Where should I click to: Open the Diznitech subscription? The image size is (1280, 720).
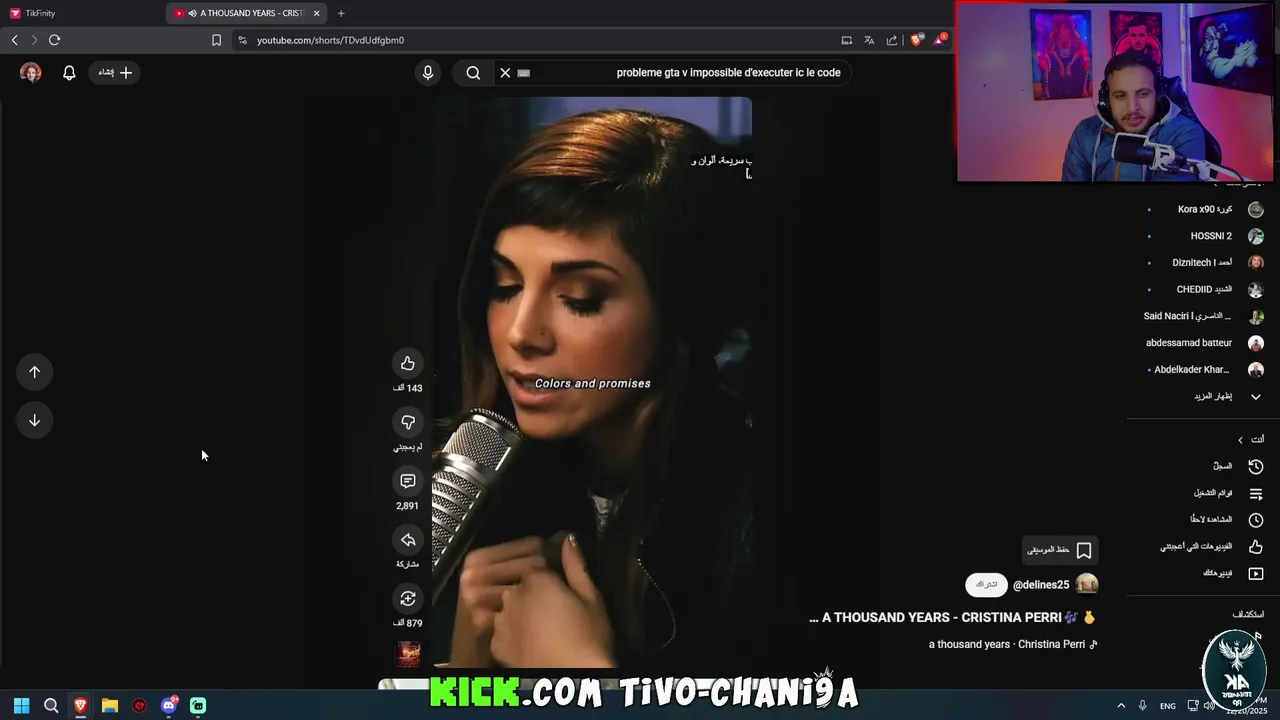pyautogui.click(x=1204, y=263)
